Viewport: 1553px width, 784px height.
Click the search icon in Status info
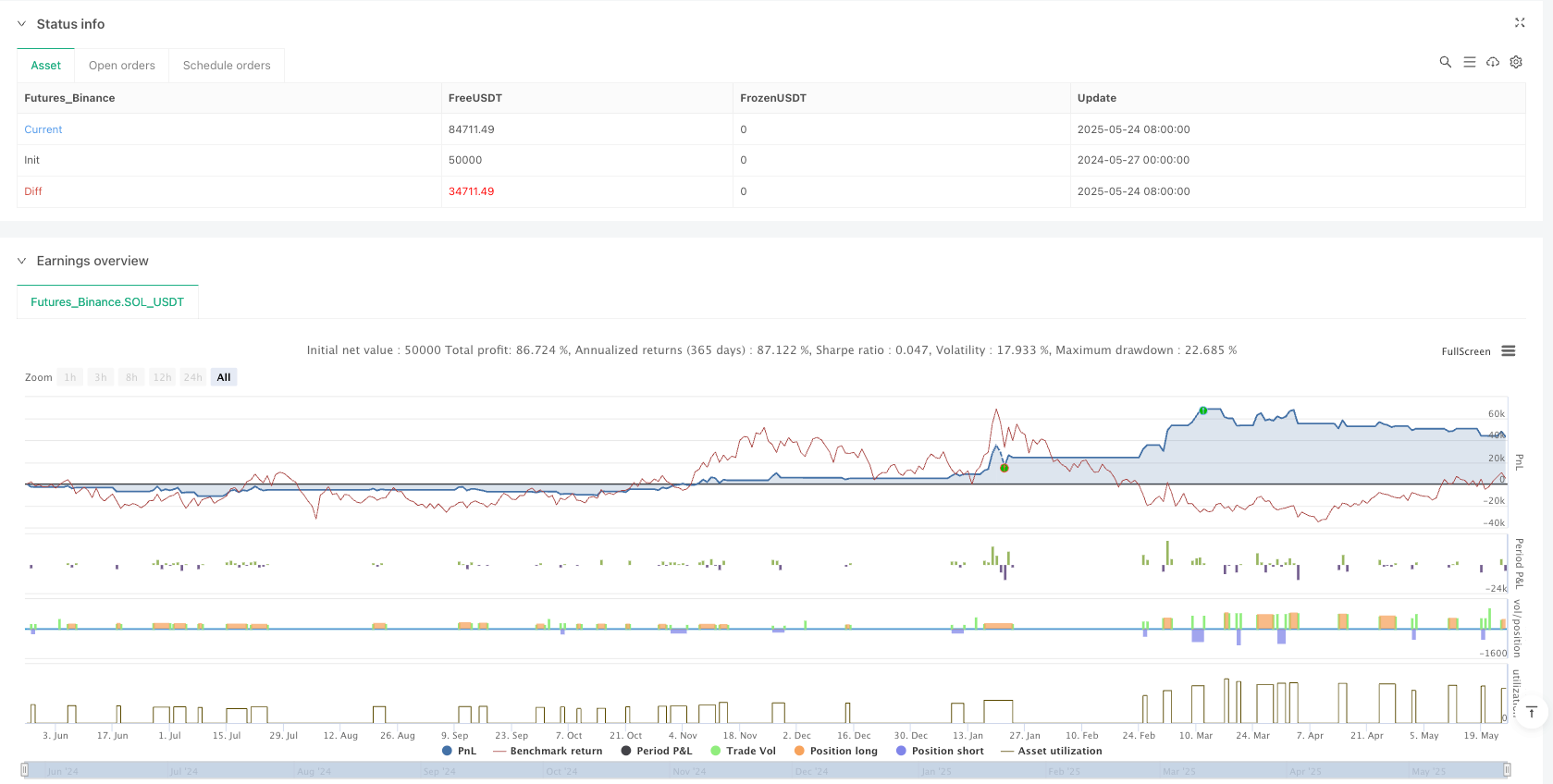click(1445, 62)
